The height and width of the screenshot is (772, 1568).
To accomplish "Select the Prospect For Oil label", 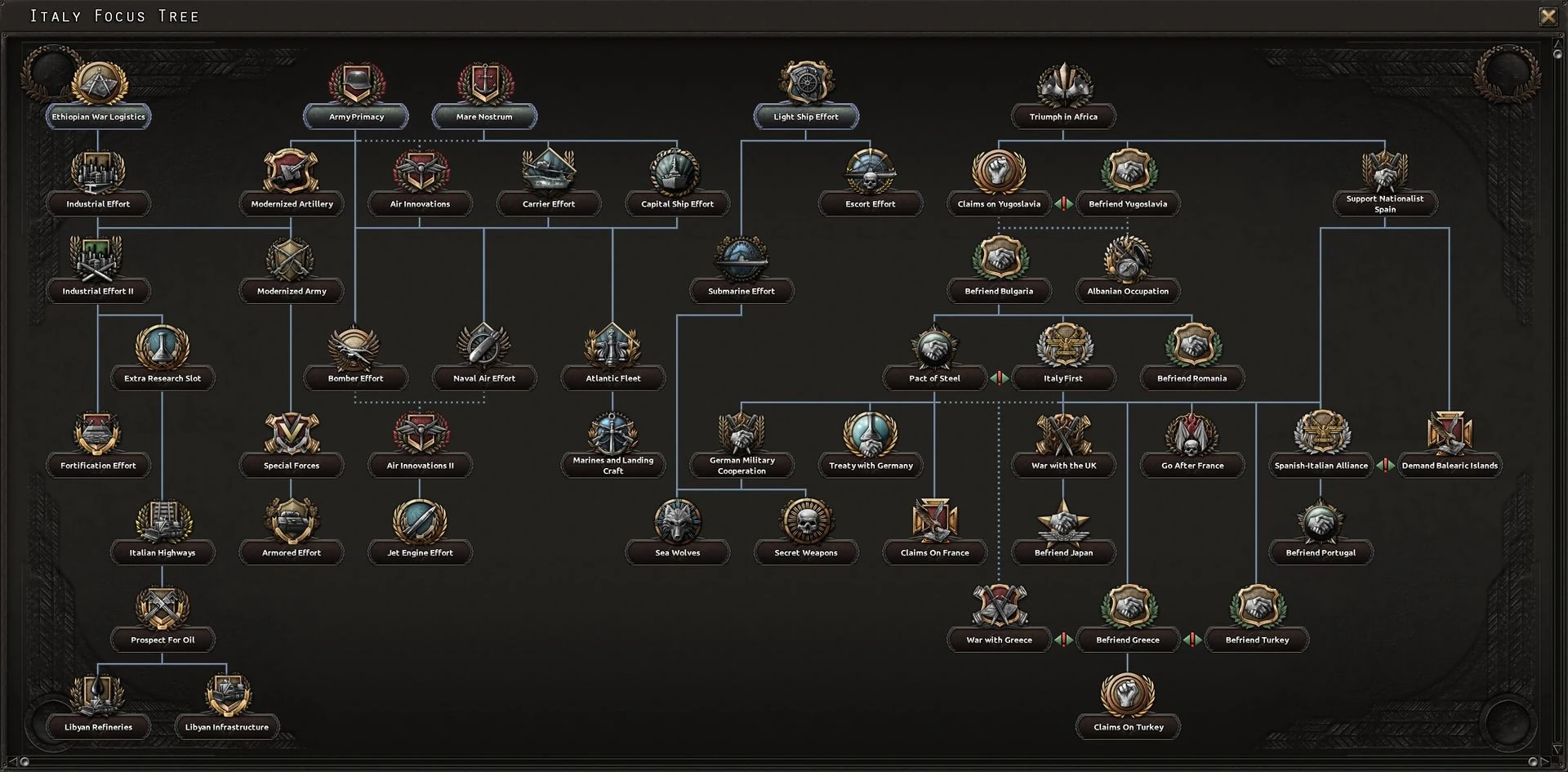I will click(x=163, y=640).
